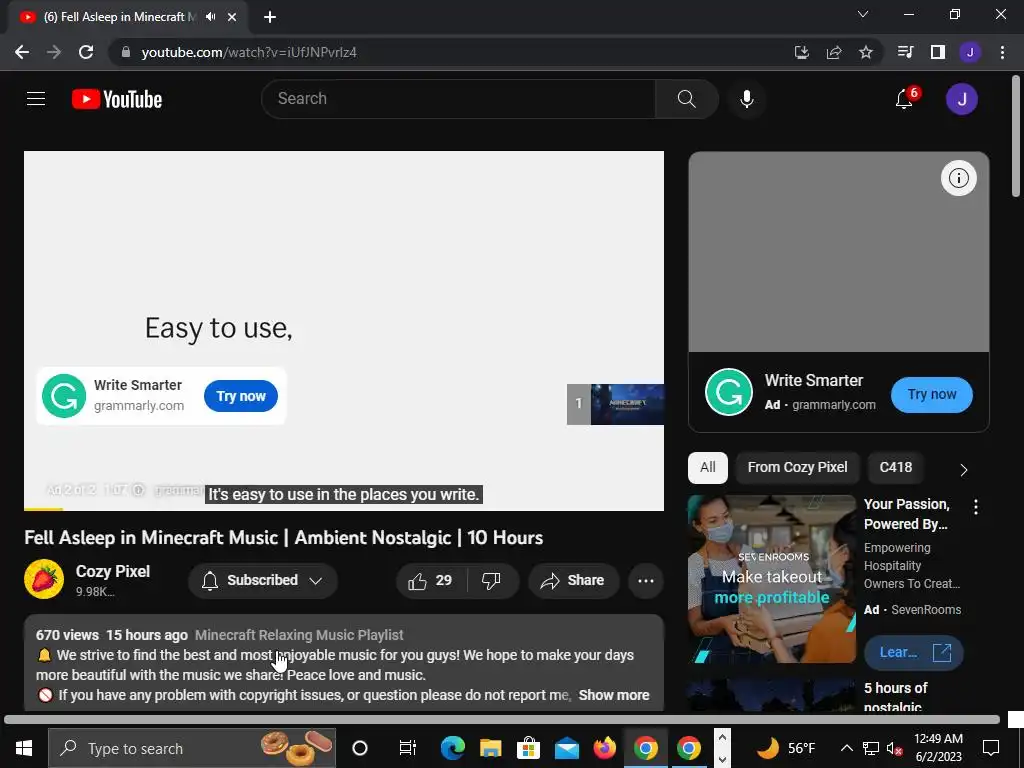Click the search magnifier button

686,99
